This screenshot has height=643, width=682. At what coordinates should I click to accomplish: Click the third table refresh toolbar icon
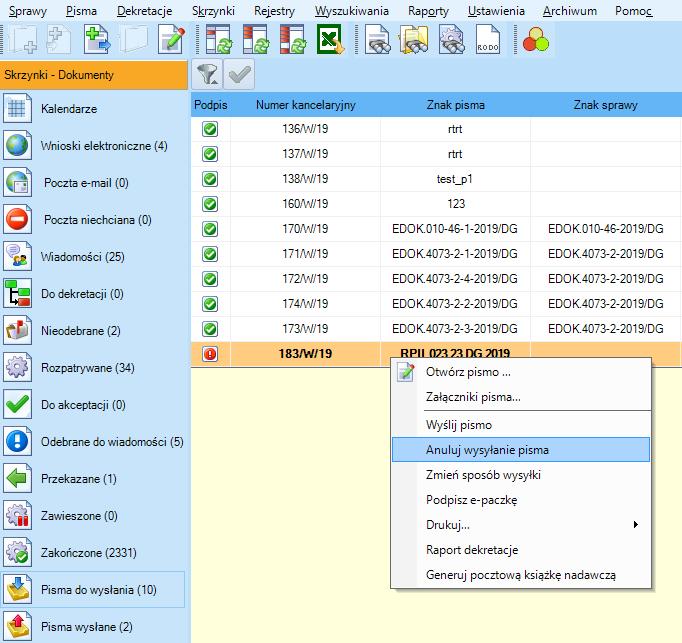(293, 40)
